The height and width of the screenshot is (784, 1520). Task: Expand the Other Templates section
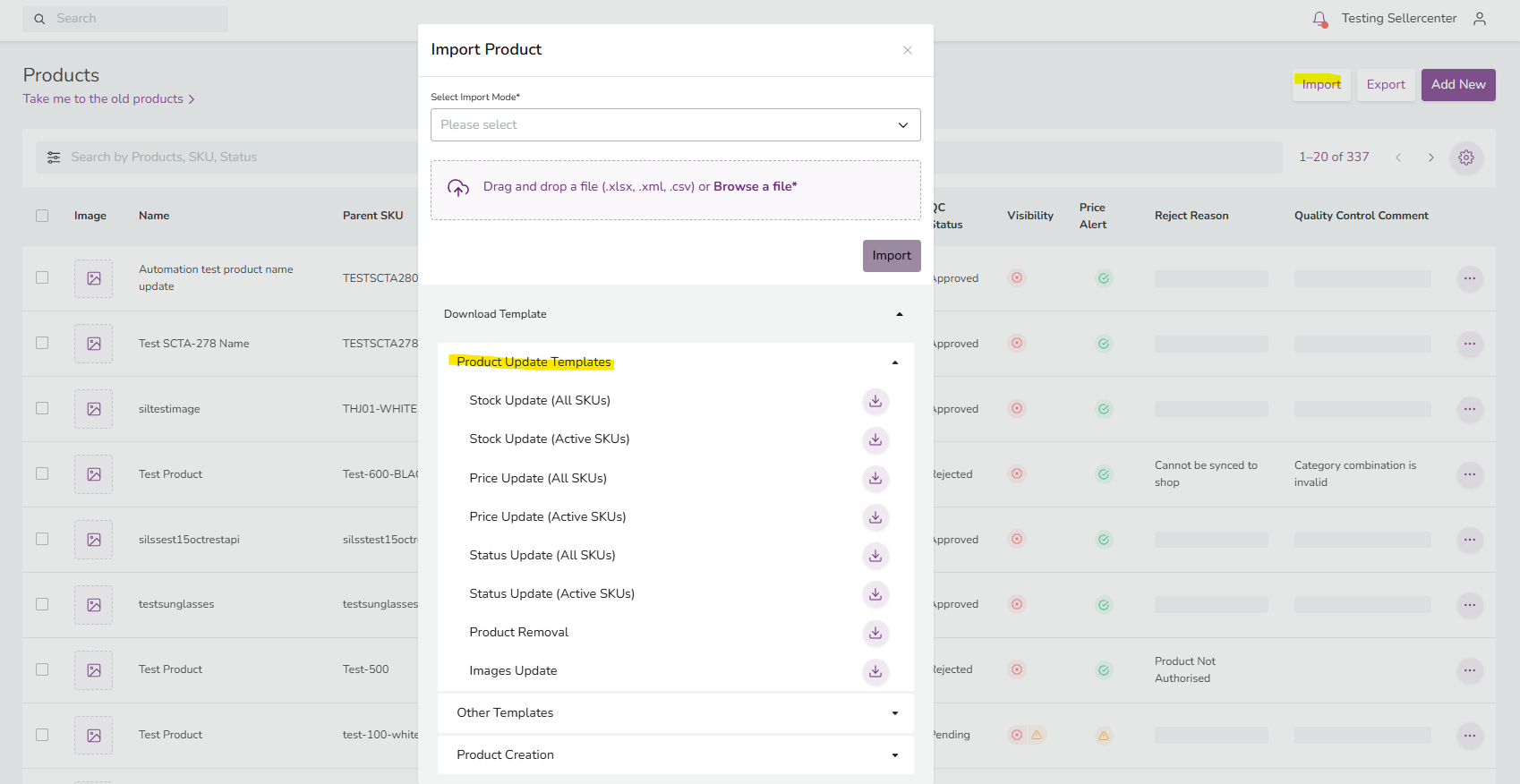click(895, 713)
